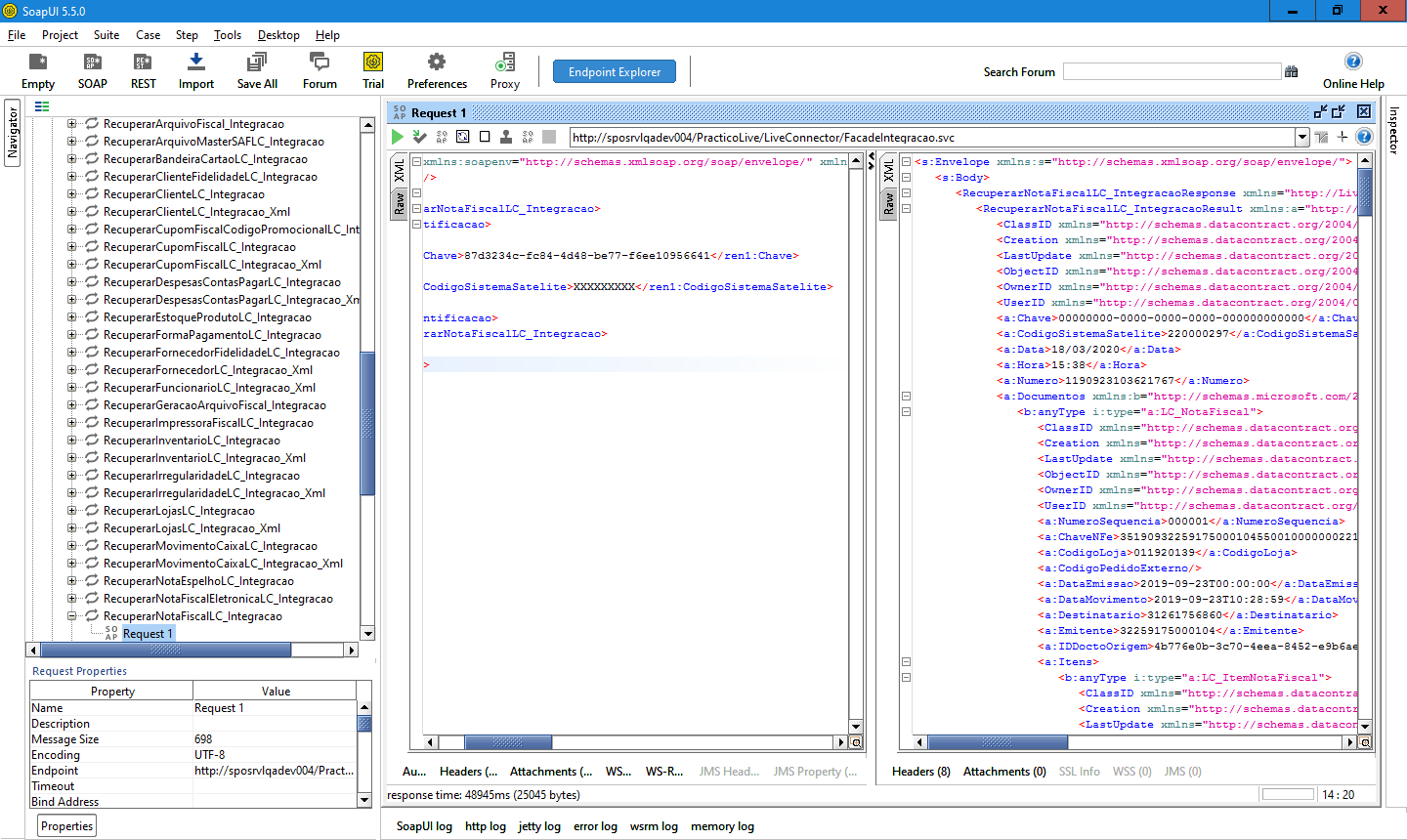Click green Submit request play button
1407x840 pixels.
pyautogui.click(x=398, y=137)
